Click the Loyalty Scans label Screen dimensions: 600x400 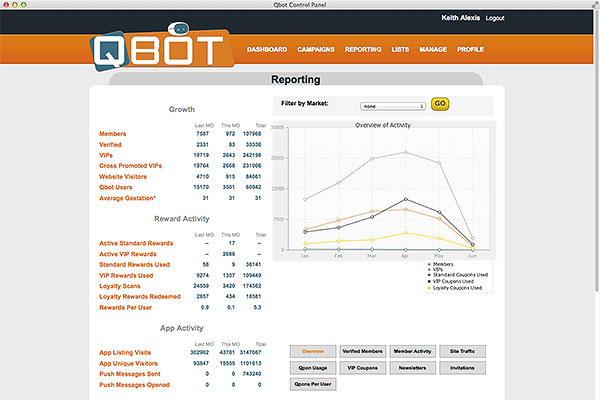tap(120, 286)
